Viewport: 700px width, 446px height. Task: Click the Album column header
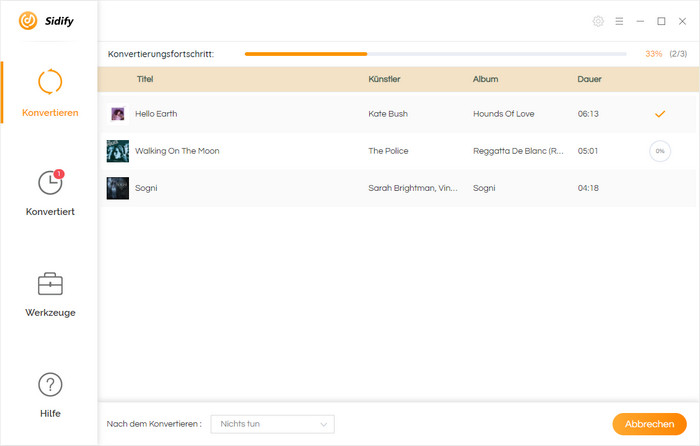[x=486, y=79]
